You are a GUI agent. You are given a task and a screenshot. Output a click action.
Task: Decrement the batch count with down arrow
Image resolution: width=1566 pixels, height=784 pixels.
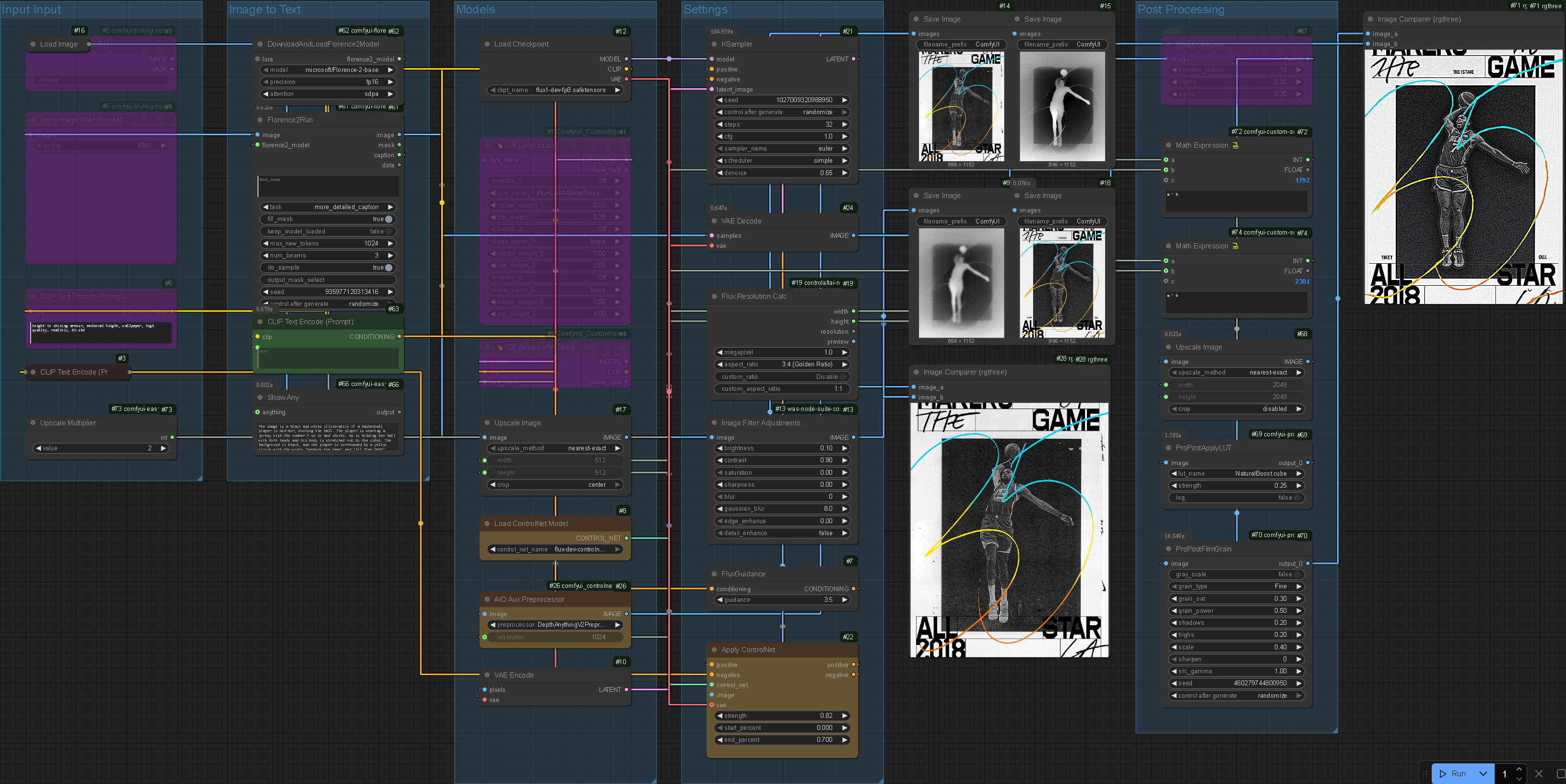coord(1519,779)
